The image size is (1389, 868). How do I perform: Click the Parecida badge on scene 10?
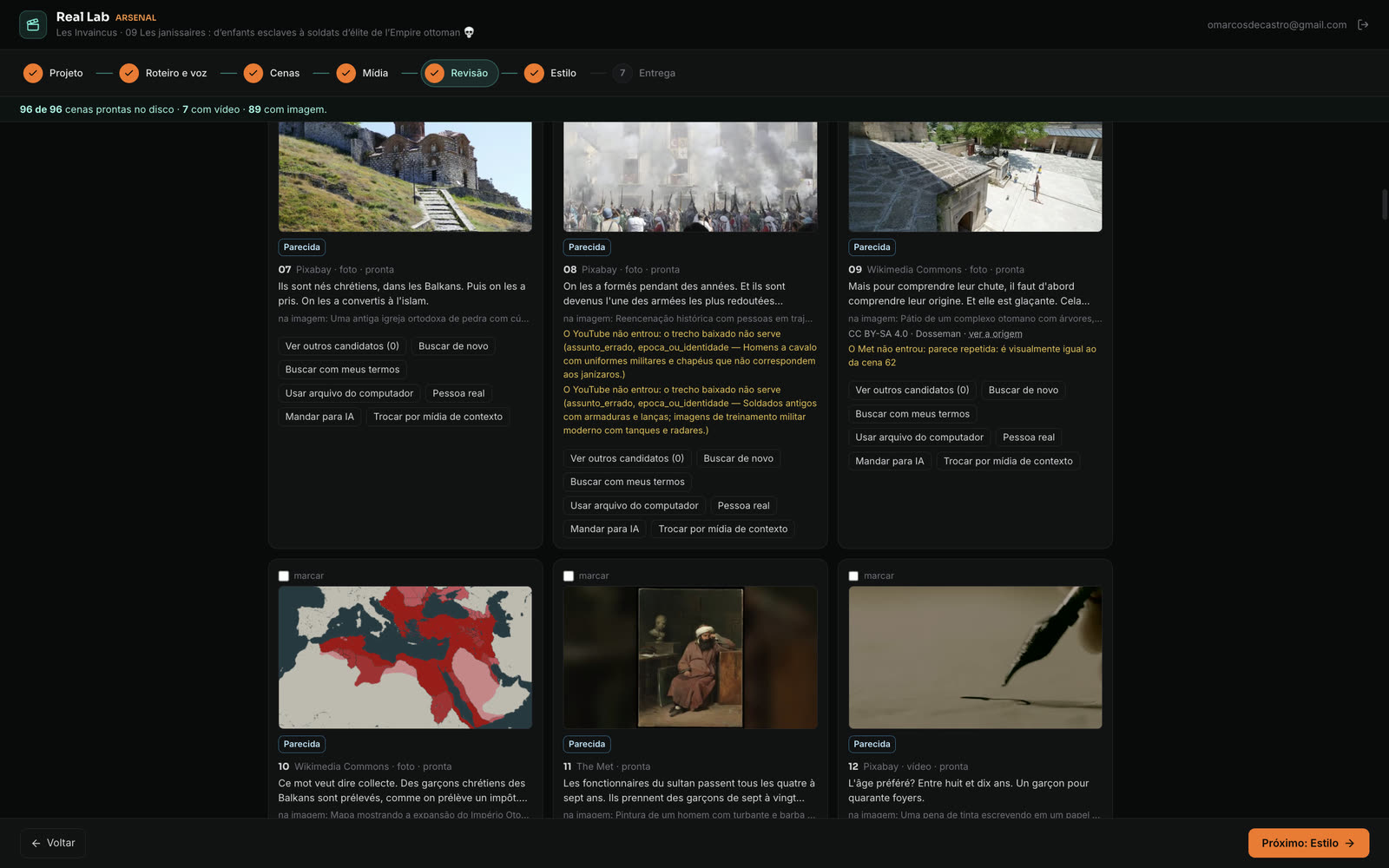pos(302,744)
